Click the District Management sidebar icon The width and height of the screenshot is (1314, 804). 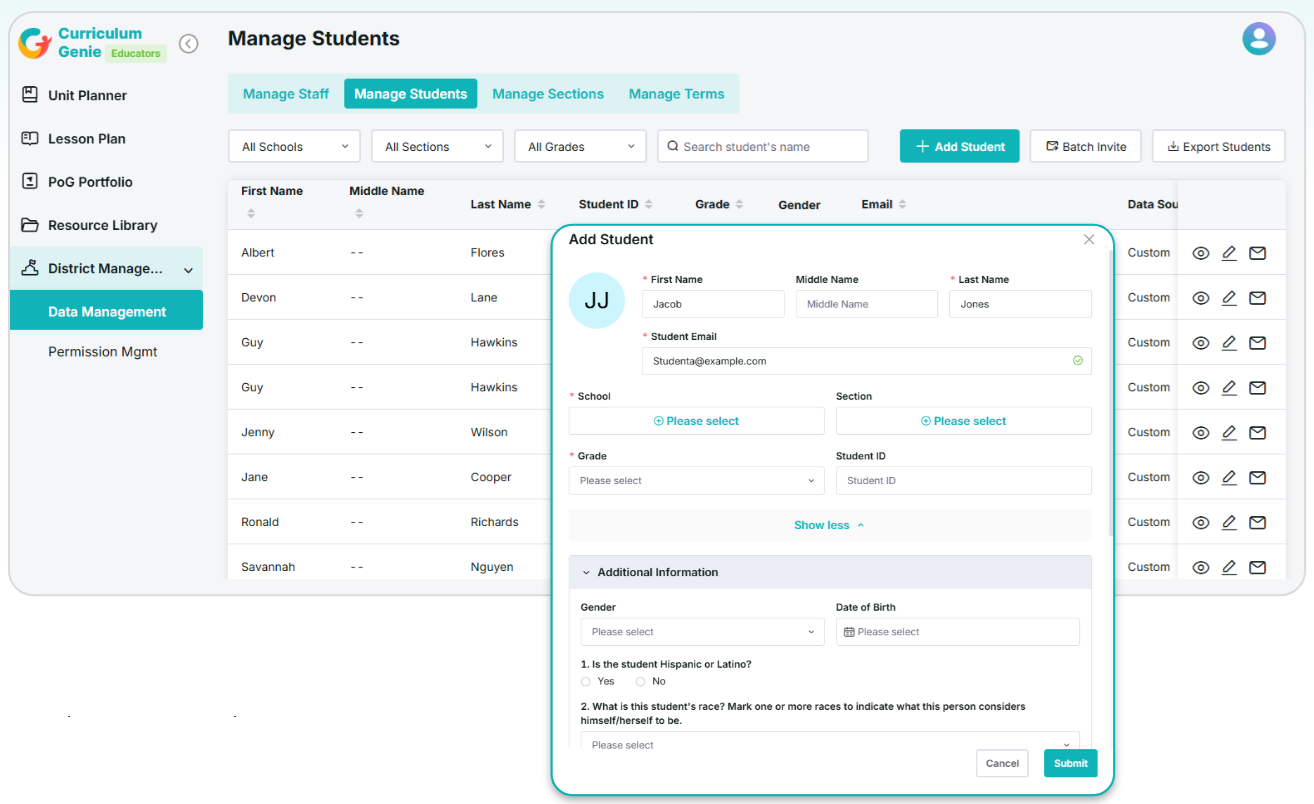tap(30, 268)
